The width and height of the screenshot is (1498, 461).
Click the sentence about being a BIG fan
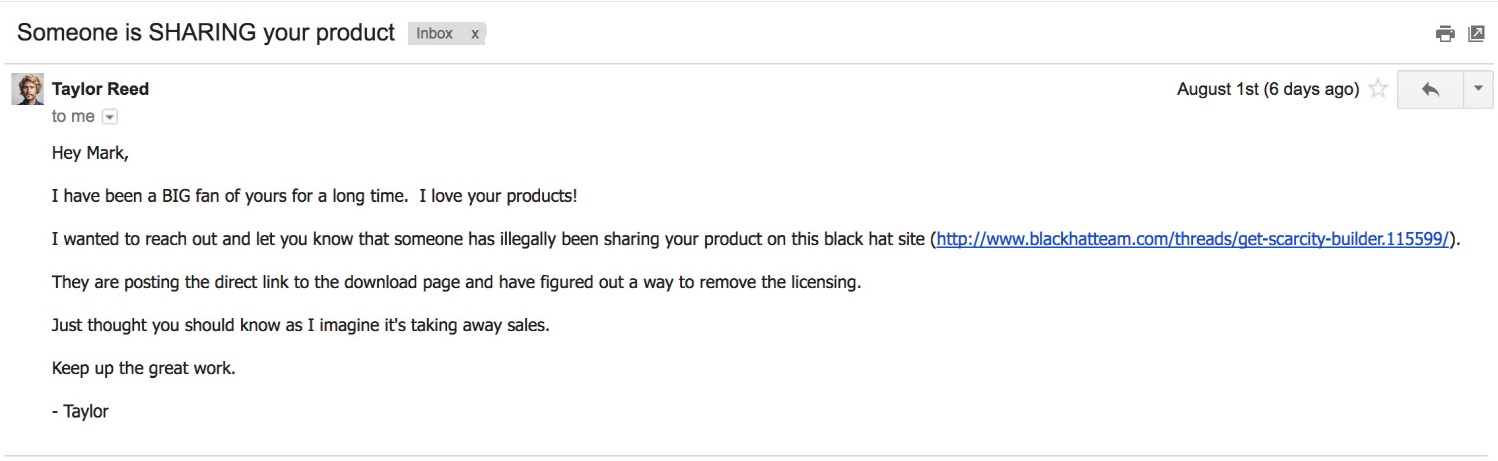pyautogui.click(x=314, y=196)
